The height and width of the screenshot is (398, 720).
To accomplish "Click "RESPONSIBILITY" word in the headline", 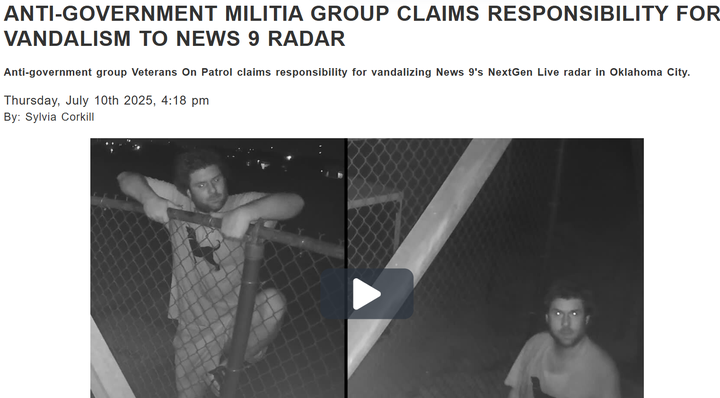I will 578,14.
